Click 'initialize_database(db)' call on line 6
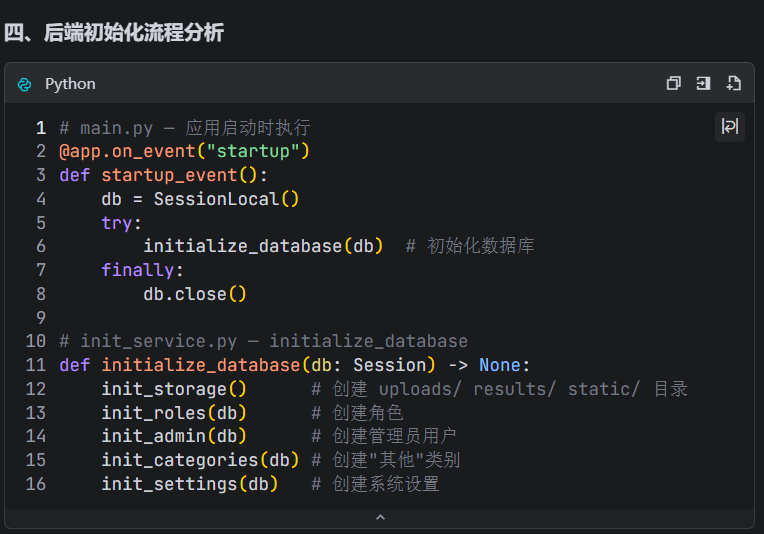 (263, 247)
